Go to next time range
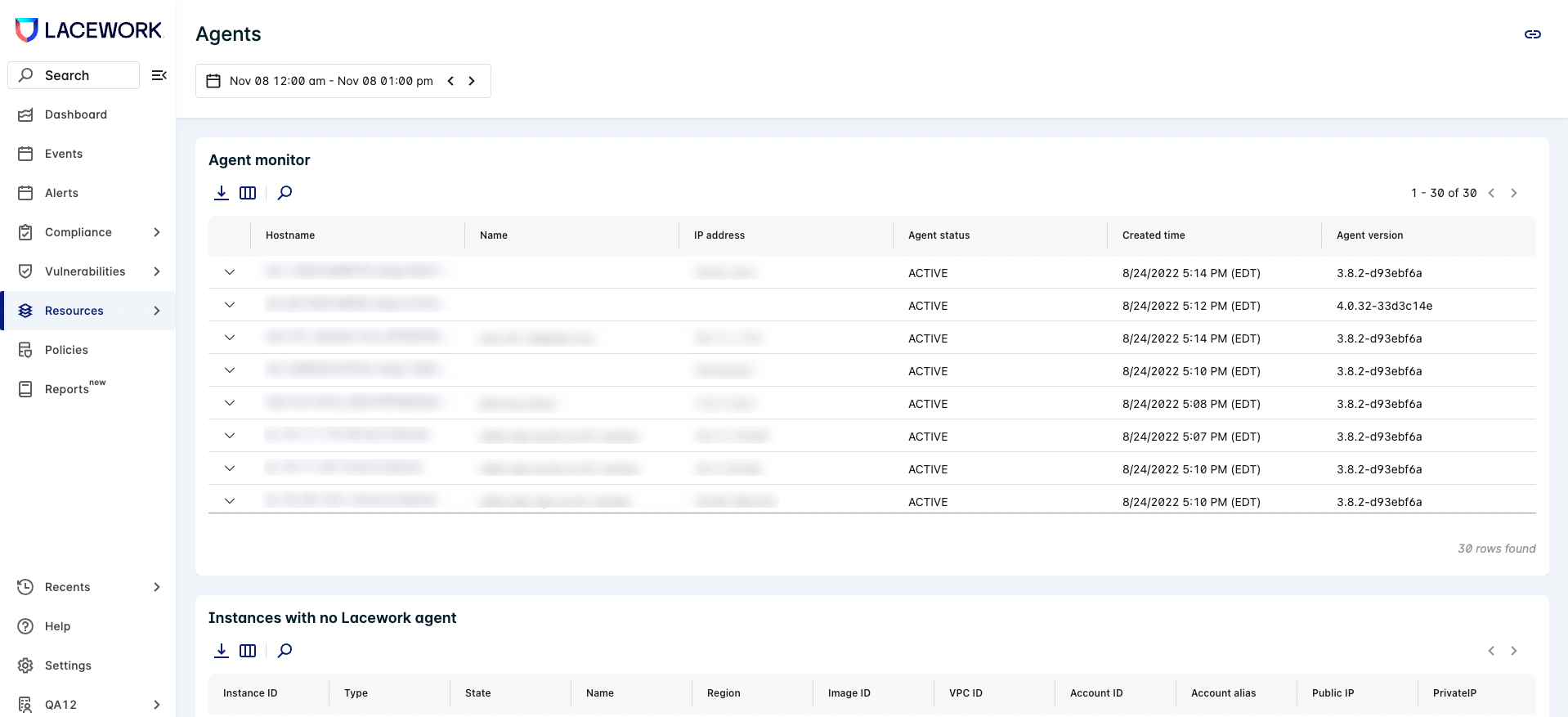 [472, 81]
